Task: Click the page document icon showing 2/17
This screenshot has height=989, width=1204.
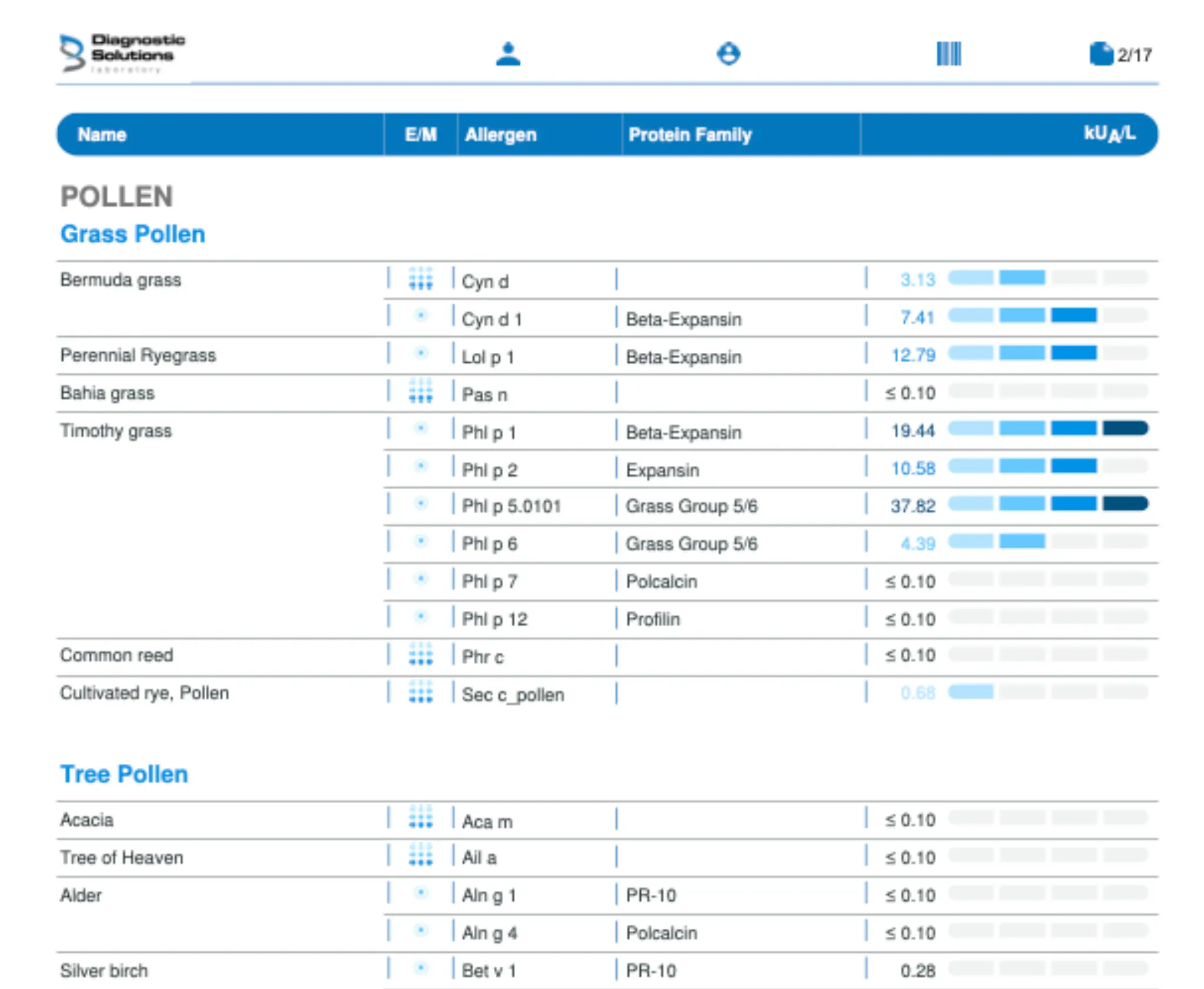Action: click(1101, 54)
